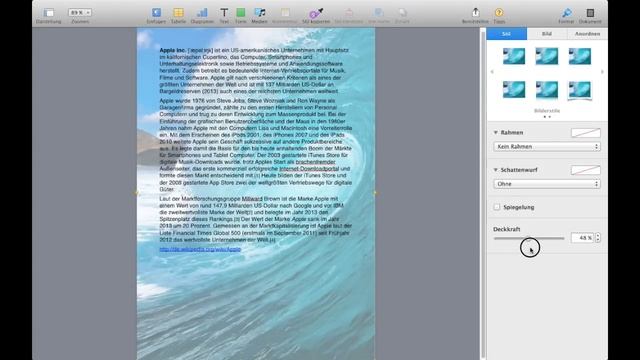Screen dimensions: 640x360
Task: Open the Medien browser icon
Action: click(260, 13)
